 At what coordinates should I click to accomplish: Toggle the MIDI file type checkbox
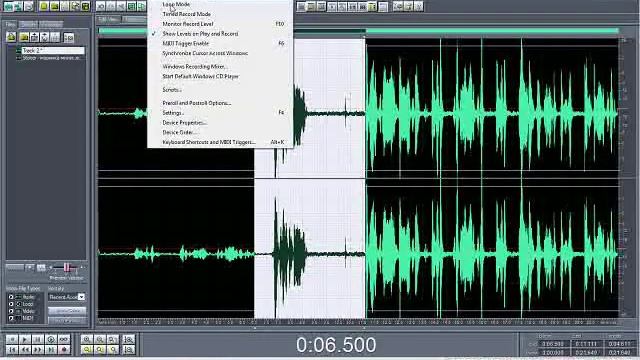(11, 318)
